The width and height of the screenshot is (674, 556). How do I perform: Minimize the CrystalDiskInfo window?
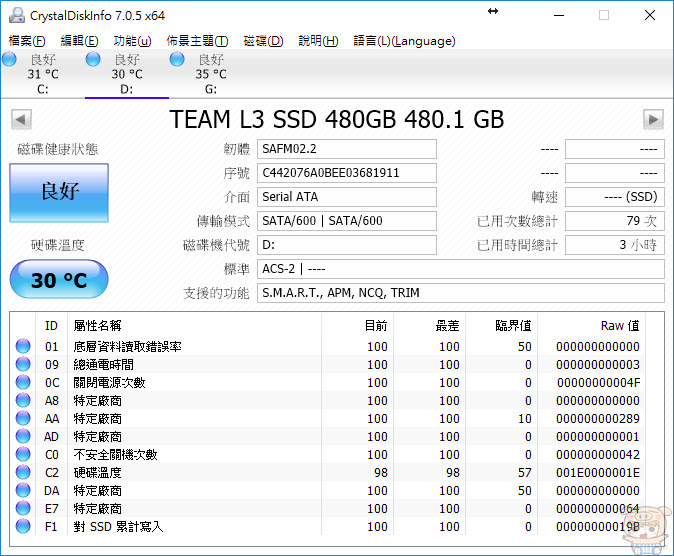559,15
